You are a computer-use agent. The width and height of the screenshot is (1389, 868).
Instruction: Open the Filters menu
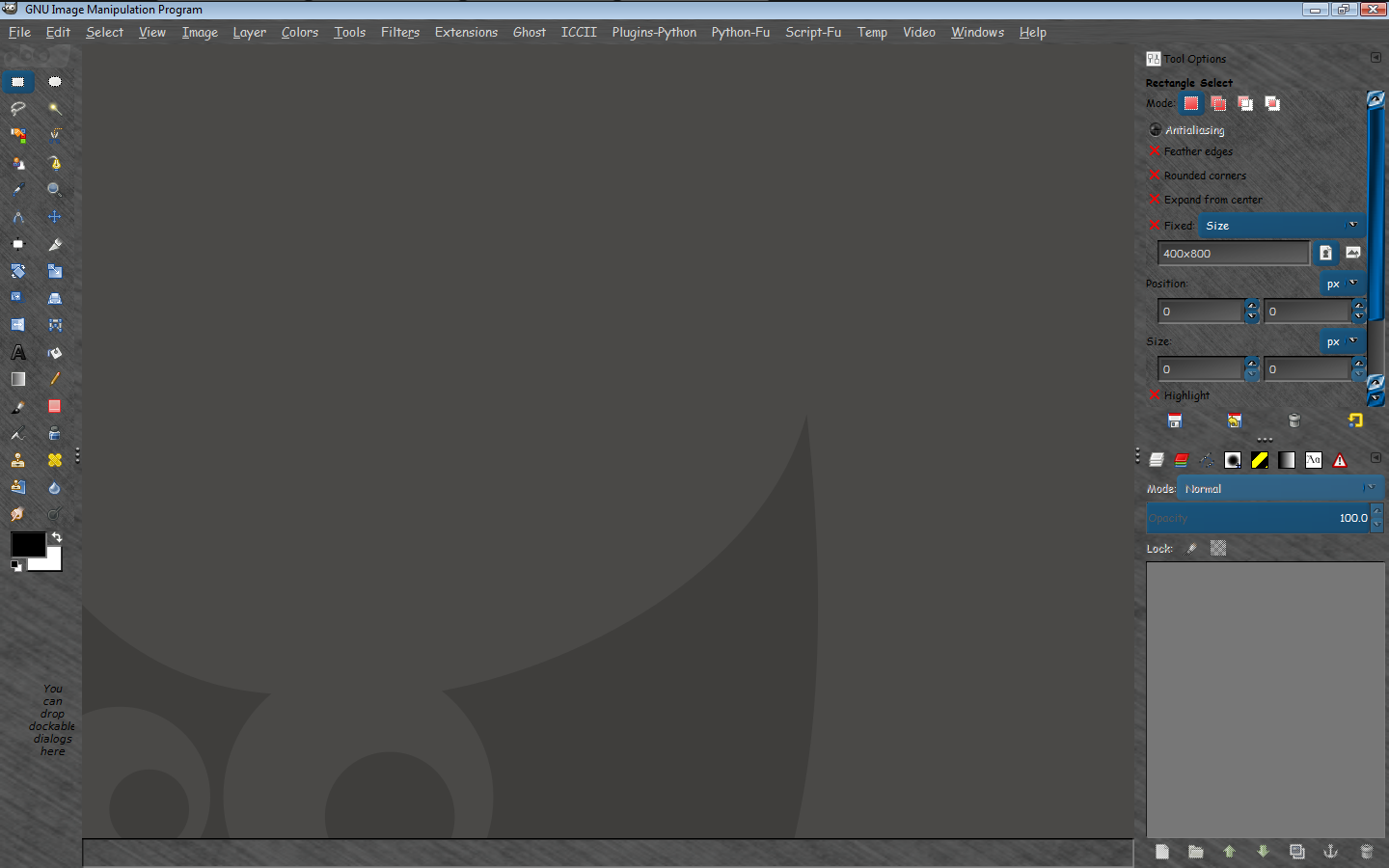click(400, 32)
